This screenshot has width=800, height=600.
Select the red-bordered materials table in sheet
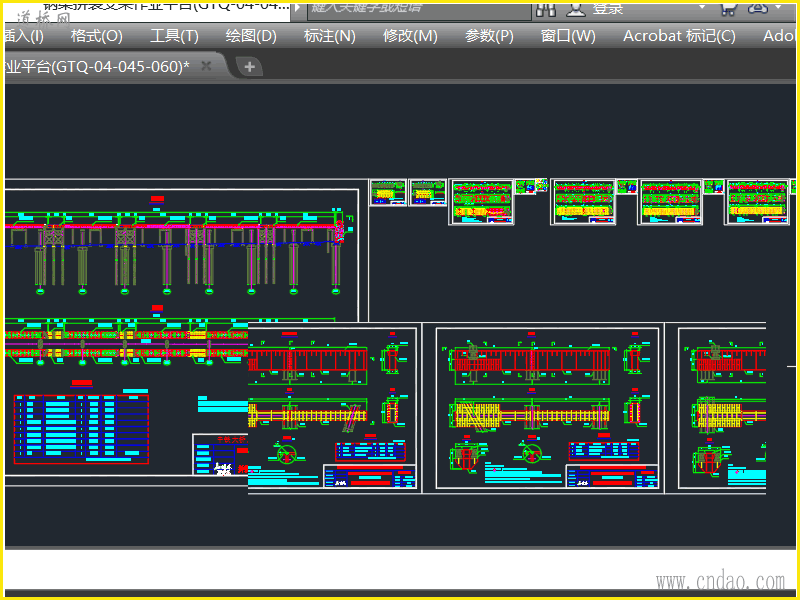(x=82, y=429)
